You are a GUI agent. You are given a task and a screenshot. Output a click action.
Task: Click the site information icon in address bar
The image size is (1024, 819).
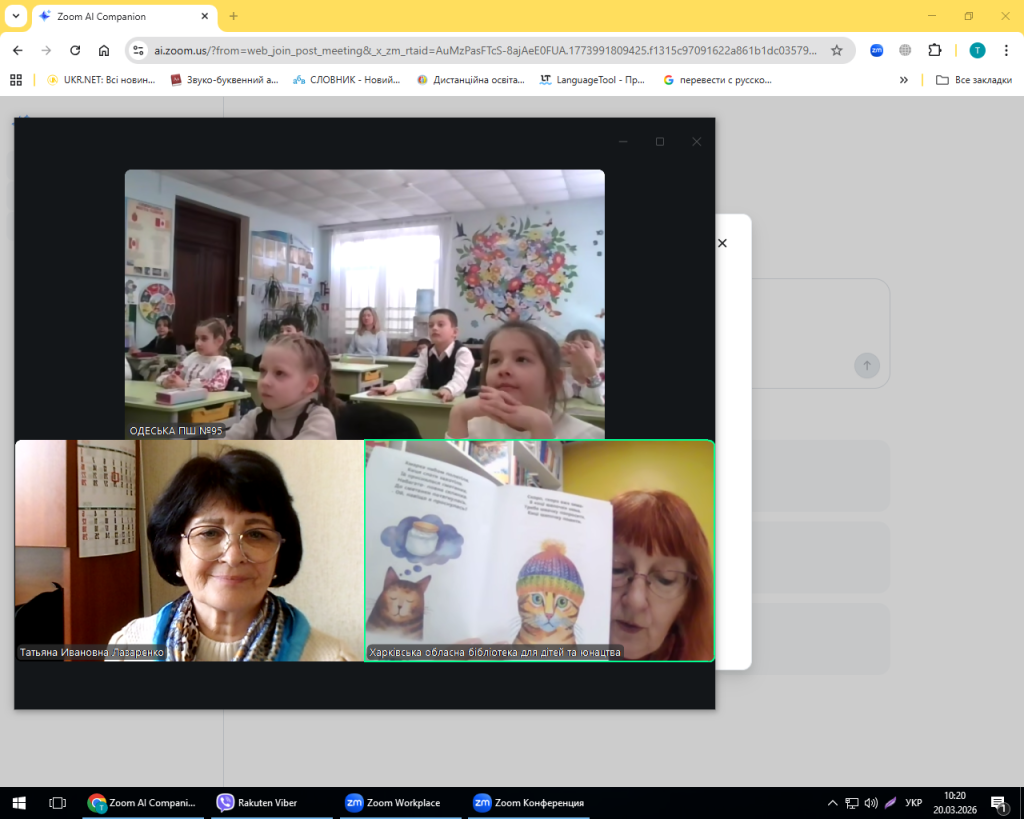point(140,50)
